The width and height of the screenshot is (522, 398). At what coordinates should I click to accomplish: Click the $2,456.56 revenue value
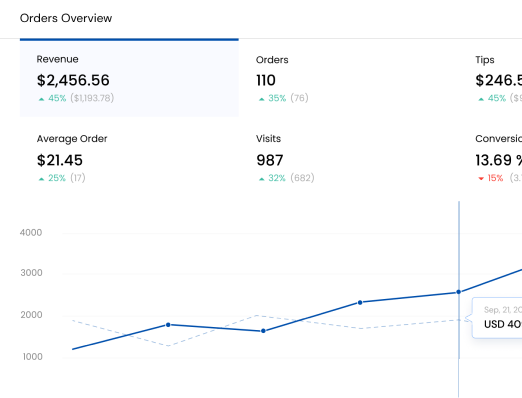pyautogui.click(x=73, y=80)
